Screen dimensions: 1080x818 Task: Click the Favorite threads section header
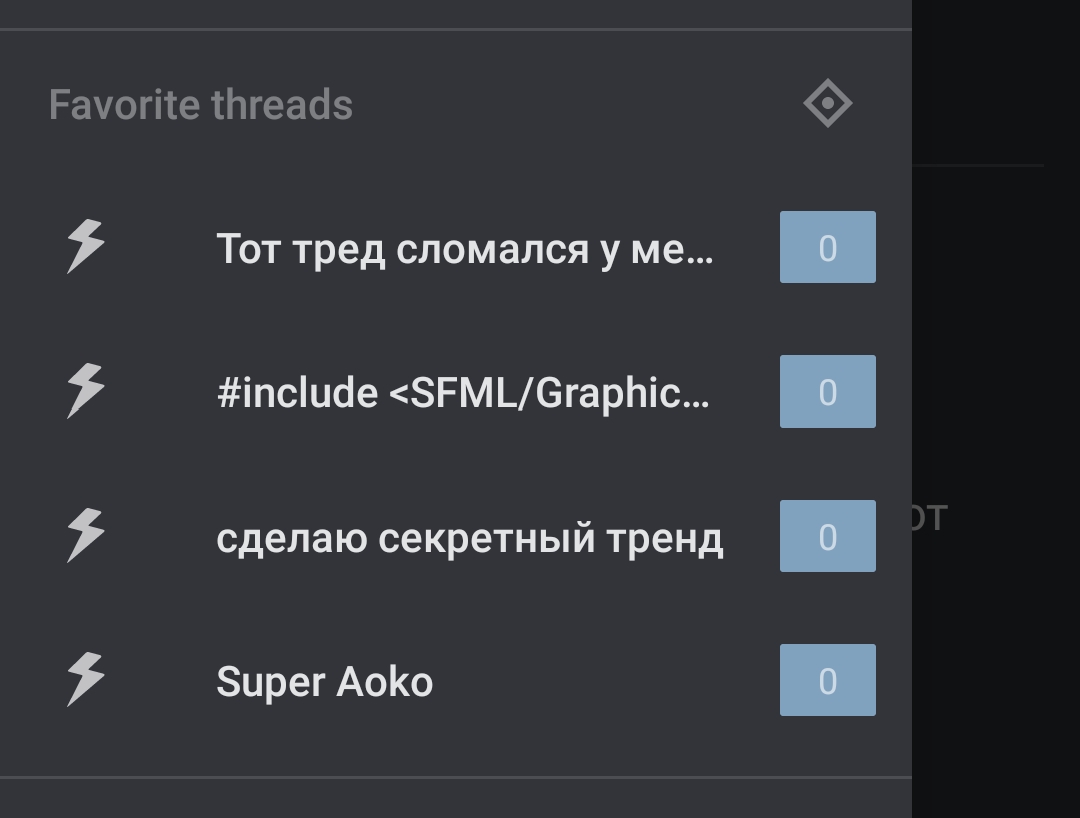coord(201,105)
